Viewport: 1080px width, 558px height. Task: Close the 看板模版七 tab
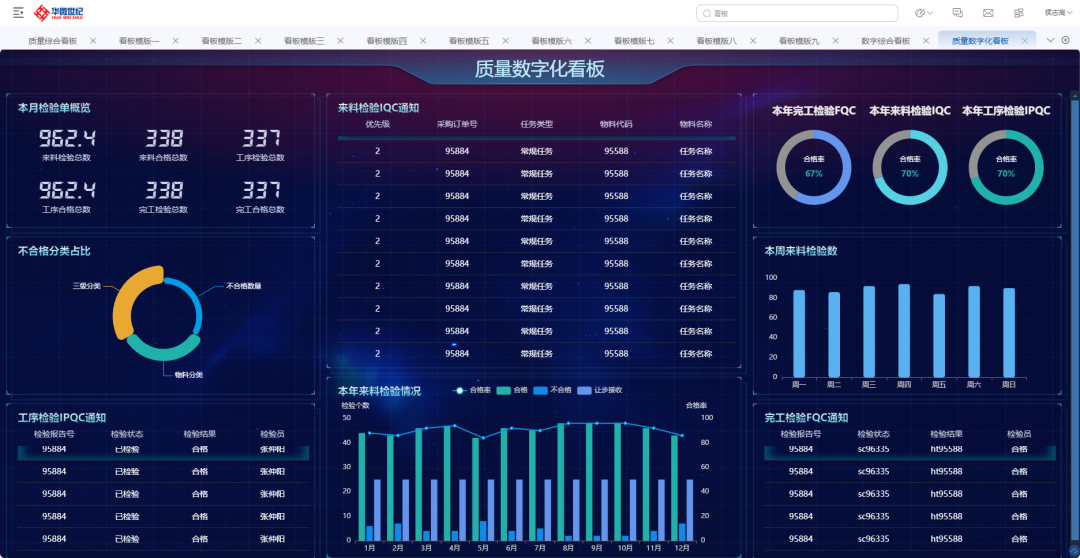click(x=670, y=41)
